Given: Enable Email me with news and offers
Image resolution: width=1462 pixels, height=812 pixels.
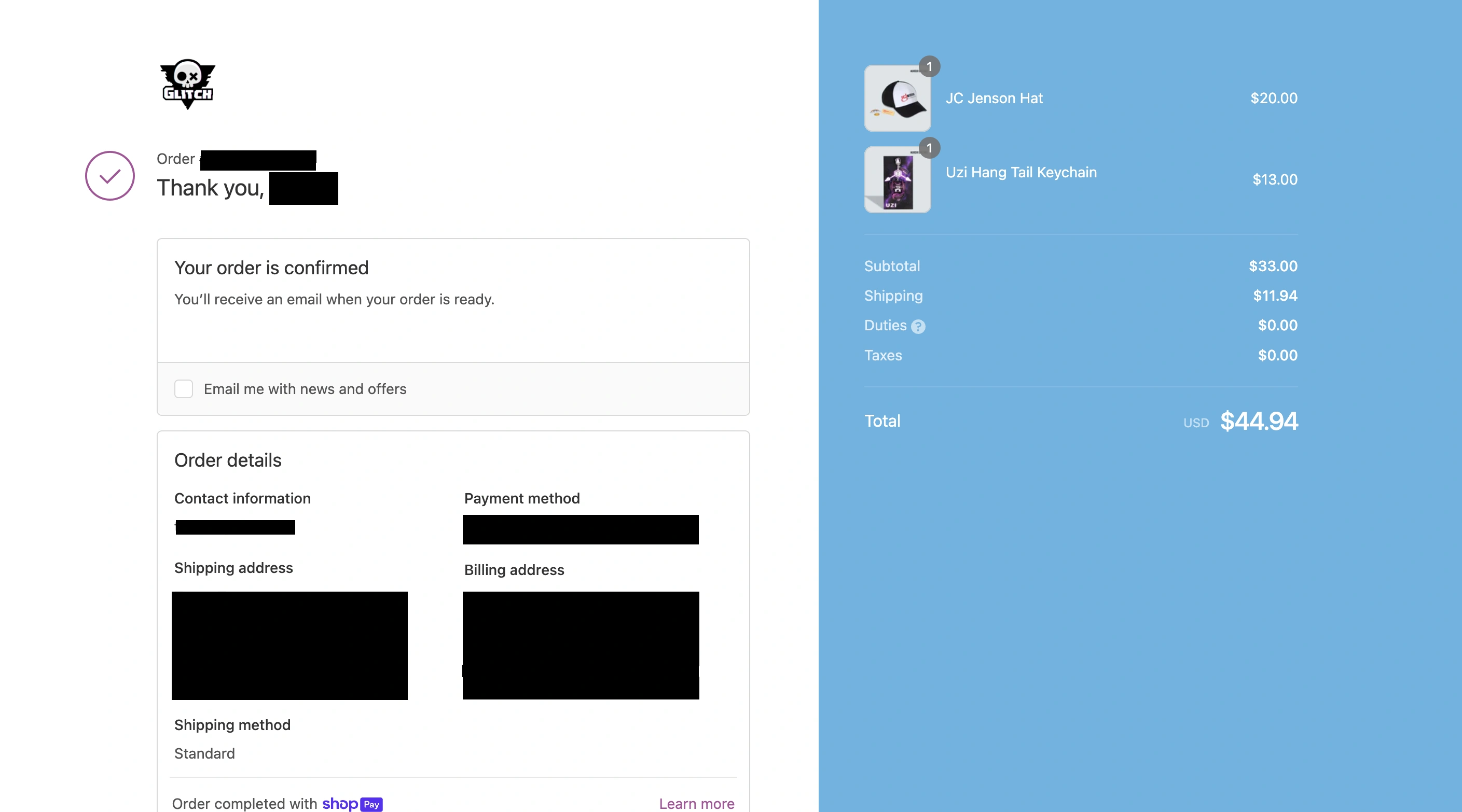Looking at the screenshot, I should click(183, 389).
